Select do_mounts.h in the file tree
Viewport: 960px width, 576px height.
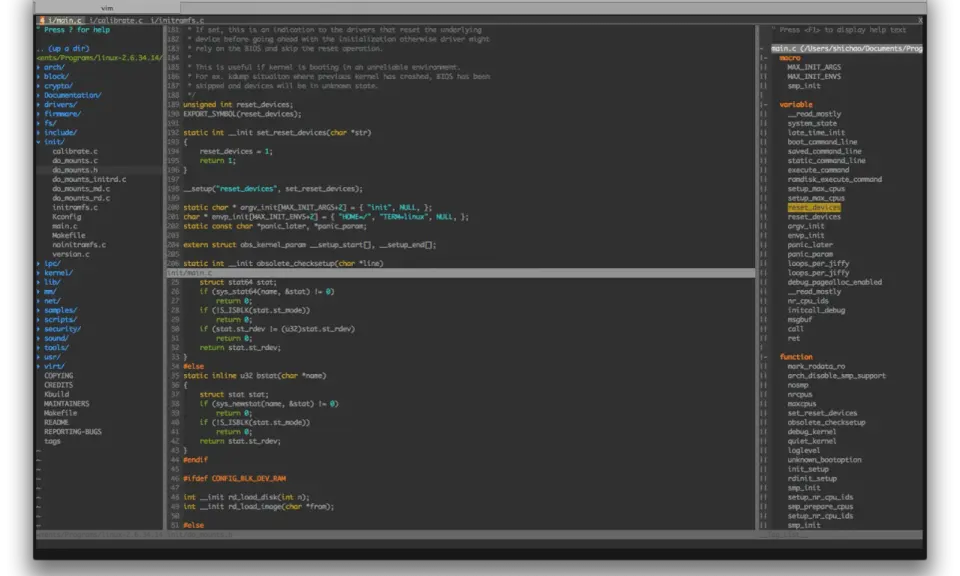75,170
